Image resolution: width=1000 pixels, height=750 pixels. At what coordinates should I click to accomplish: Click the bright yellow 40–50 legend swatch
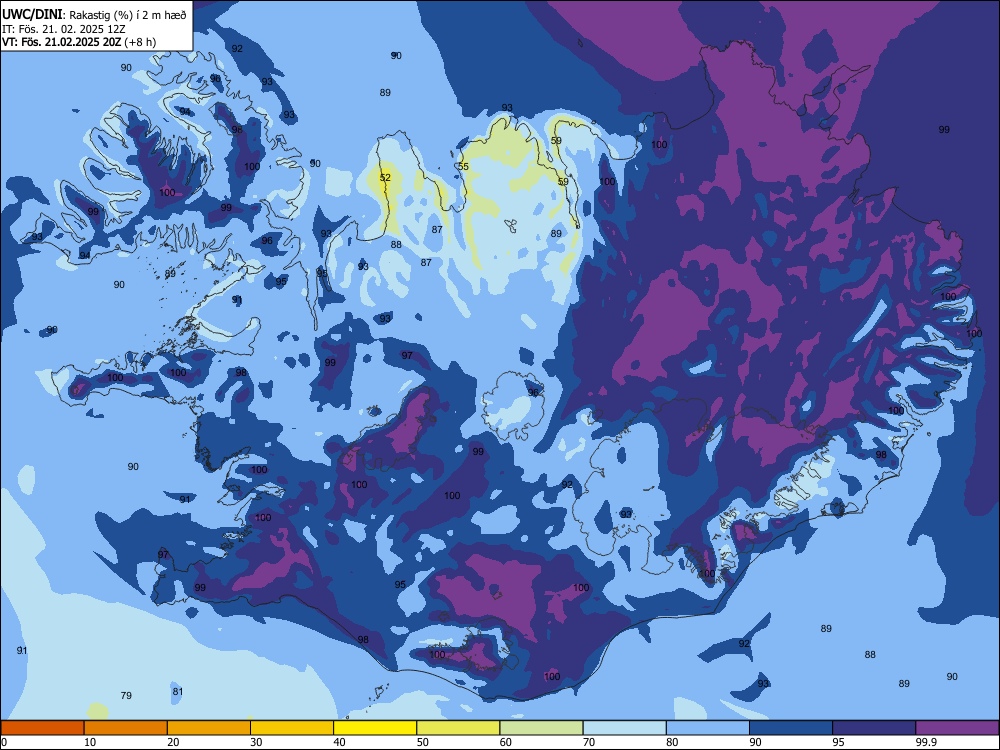click(x=375, y=728)
